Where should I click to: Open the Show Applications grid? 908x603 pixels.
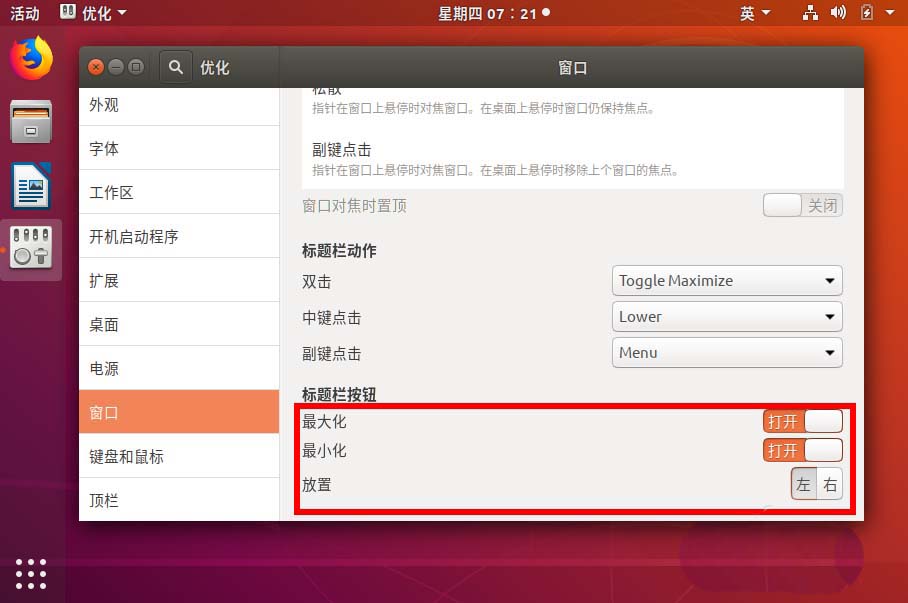pyautogui.click(x=31, y=574)
